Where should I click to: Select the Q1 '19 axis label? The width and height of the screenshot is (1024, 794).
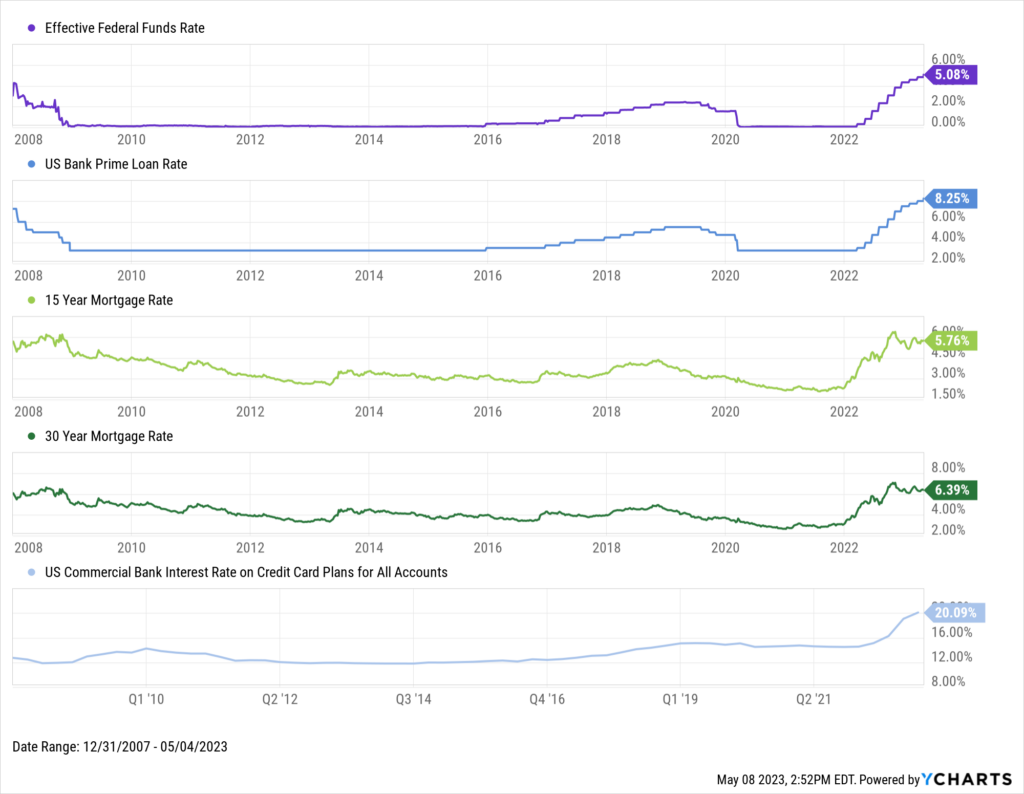[680, 700]
